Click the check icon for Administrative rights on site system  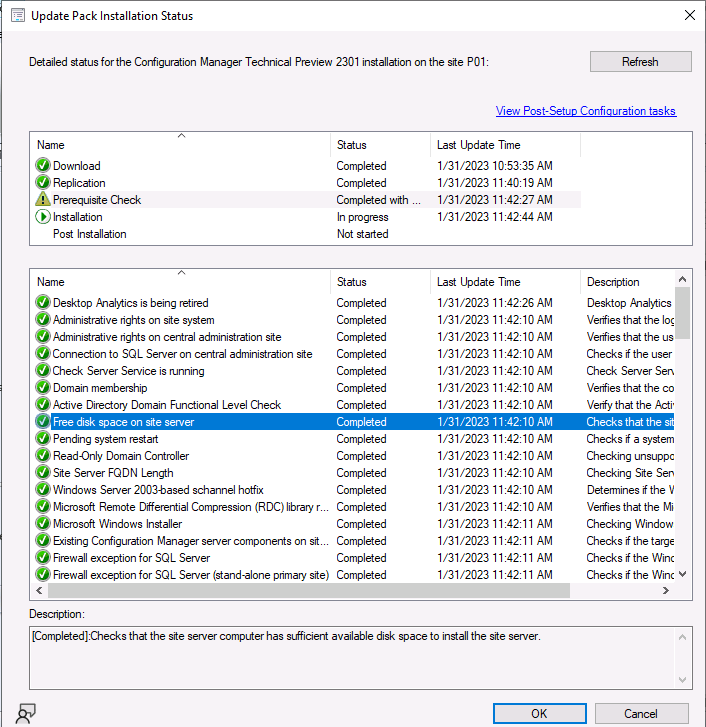43,320
